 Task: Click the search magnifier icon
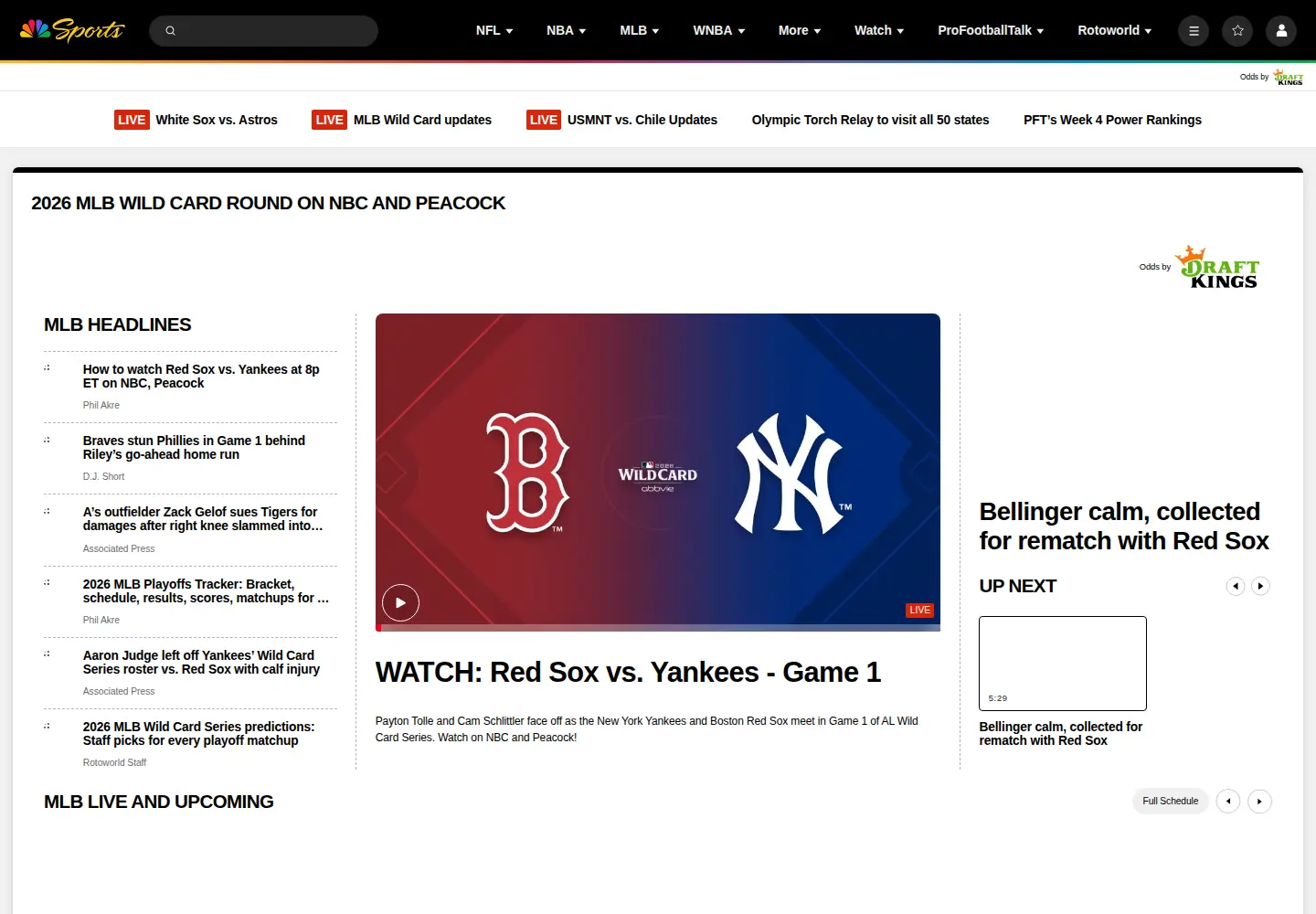(170, 31)
